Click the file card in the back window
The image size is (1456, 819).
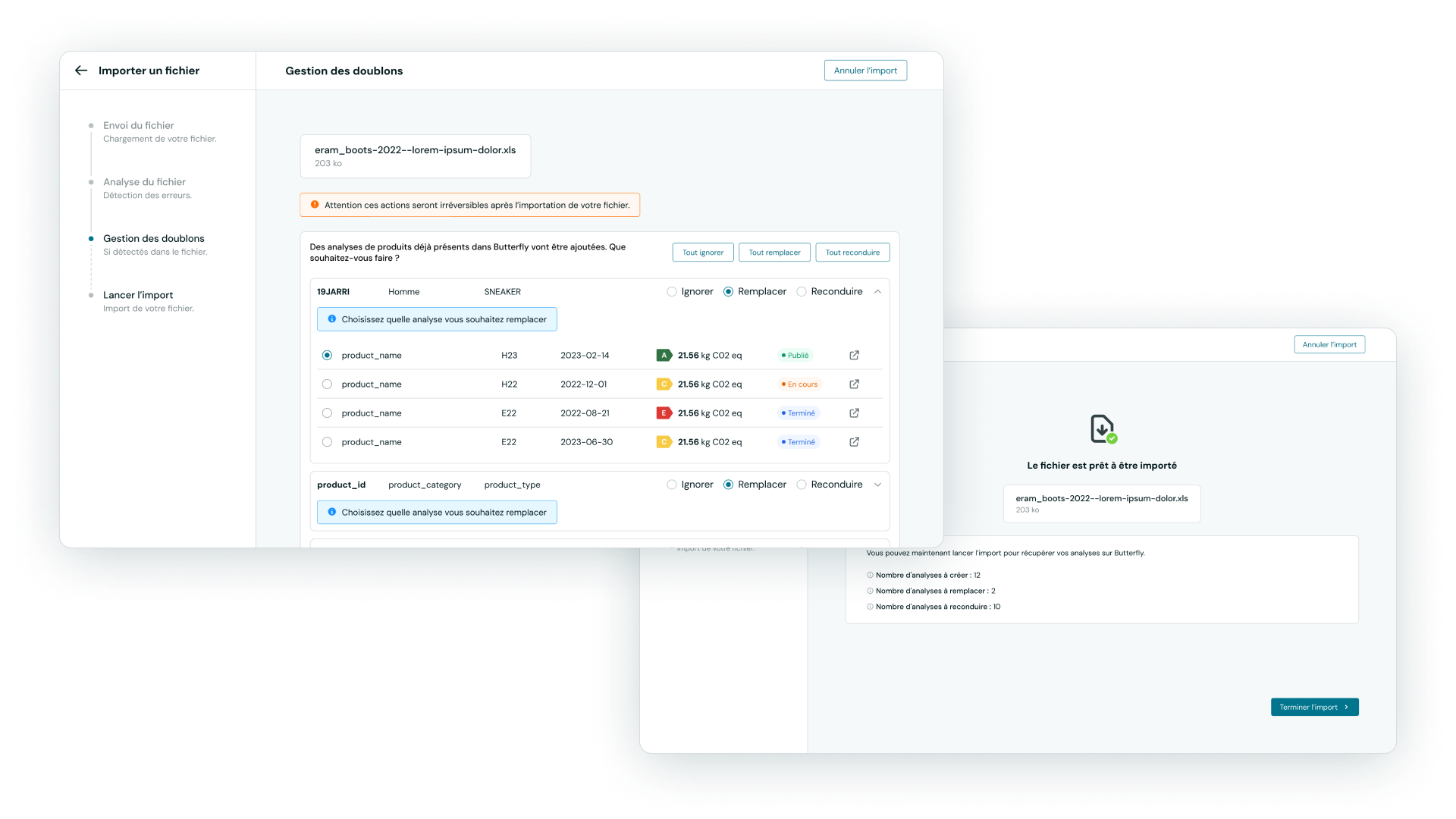pos(1102,504)
